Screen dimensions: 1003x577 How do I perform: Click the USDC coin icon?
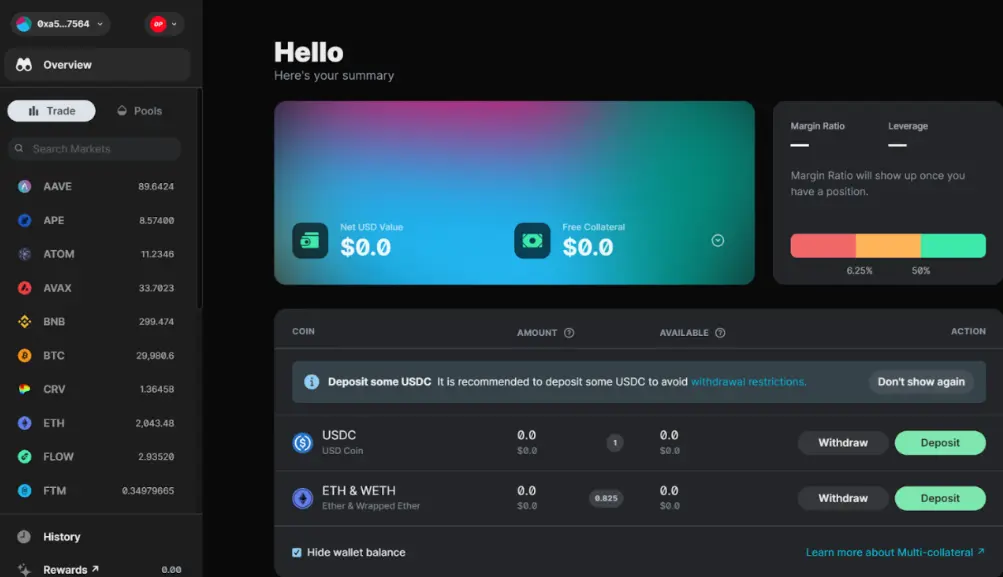click(x=303, y=442)
